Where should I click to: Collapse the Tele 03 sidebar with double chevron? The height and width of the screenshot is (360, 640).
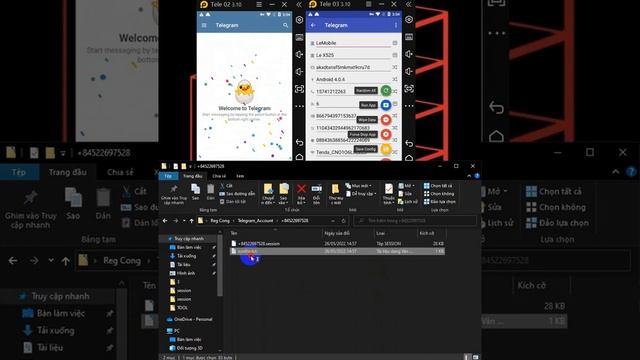coord(409,4)
